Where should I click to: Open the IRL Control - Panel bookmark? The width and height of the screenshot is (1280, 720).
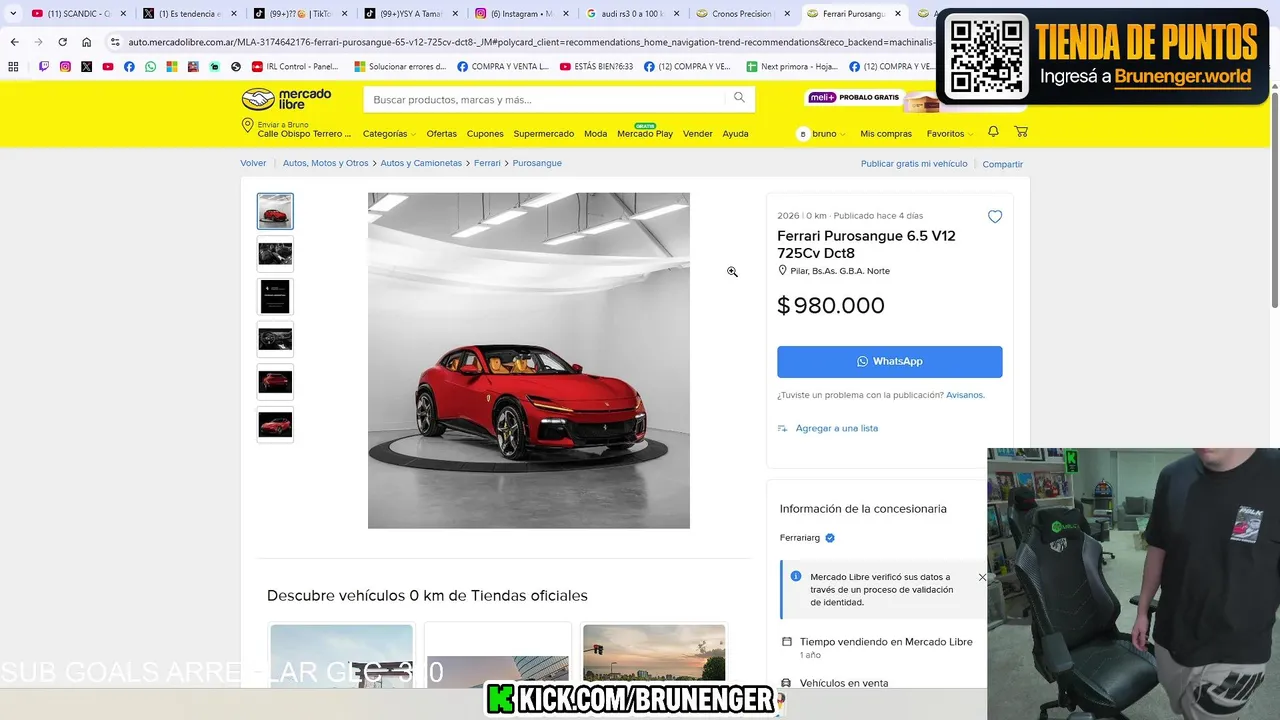296,67
